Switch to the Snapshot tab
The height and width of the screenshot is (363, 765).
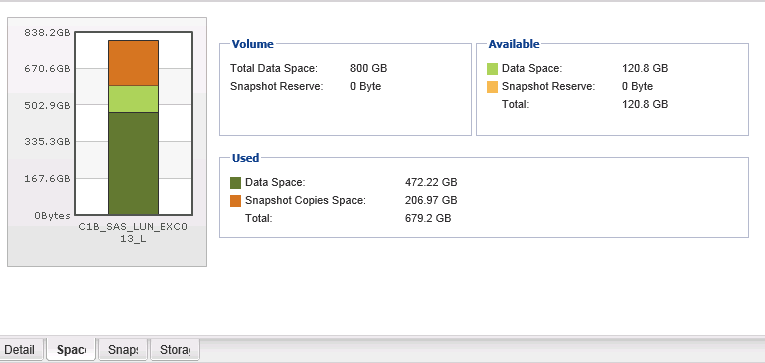click(x=123, y=349)
